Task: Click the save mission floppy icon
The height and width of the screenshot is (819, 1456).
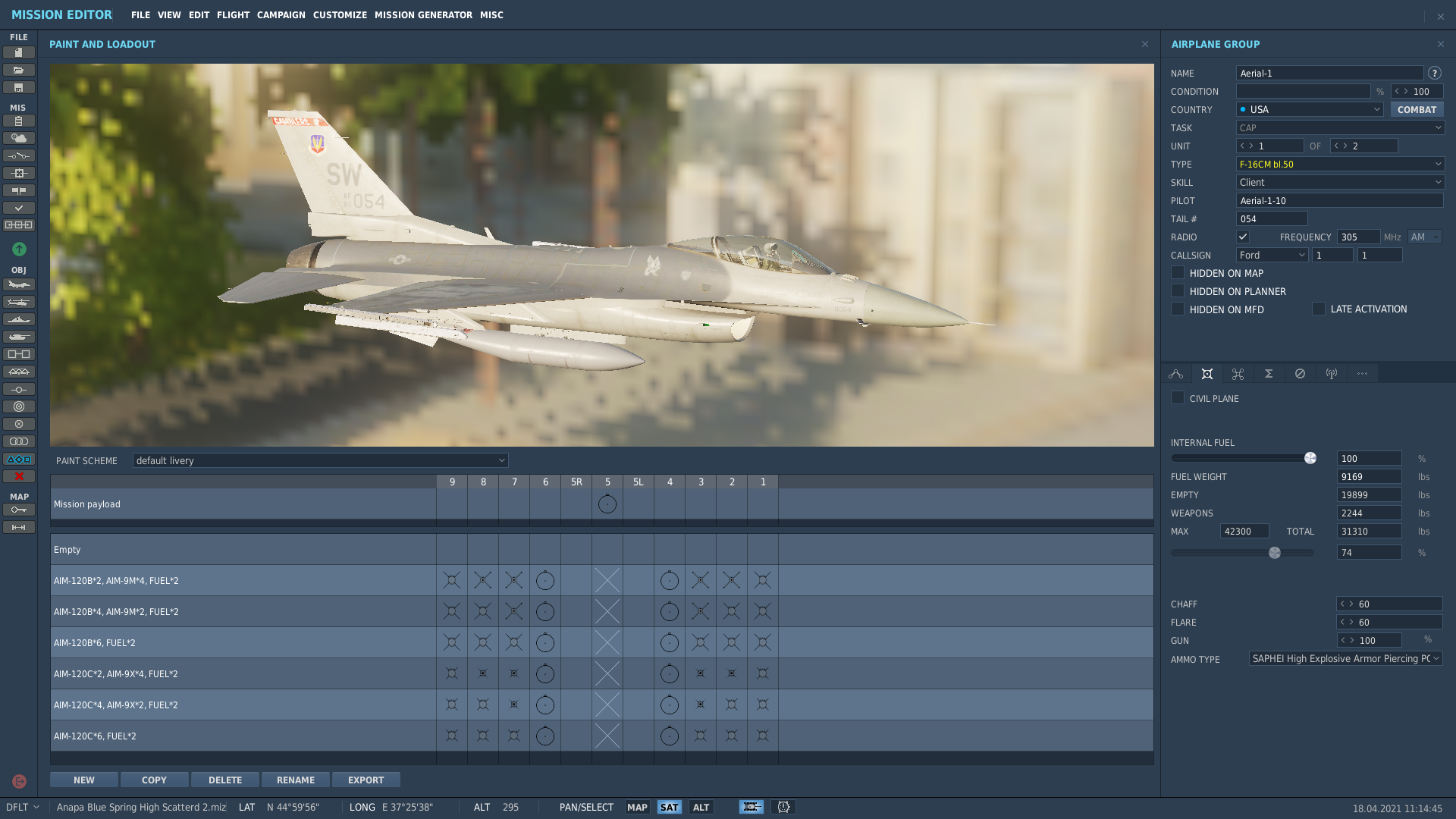Action: [19, 87]
